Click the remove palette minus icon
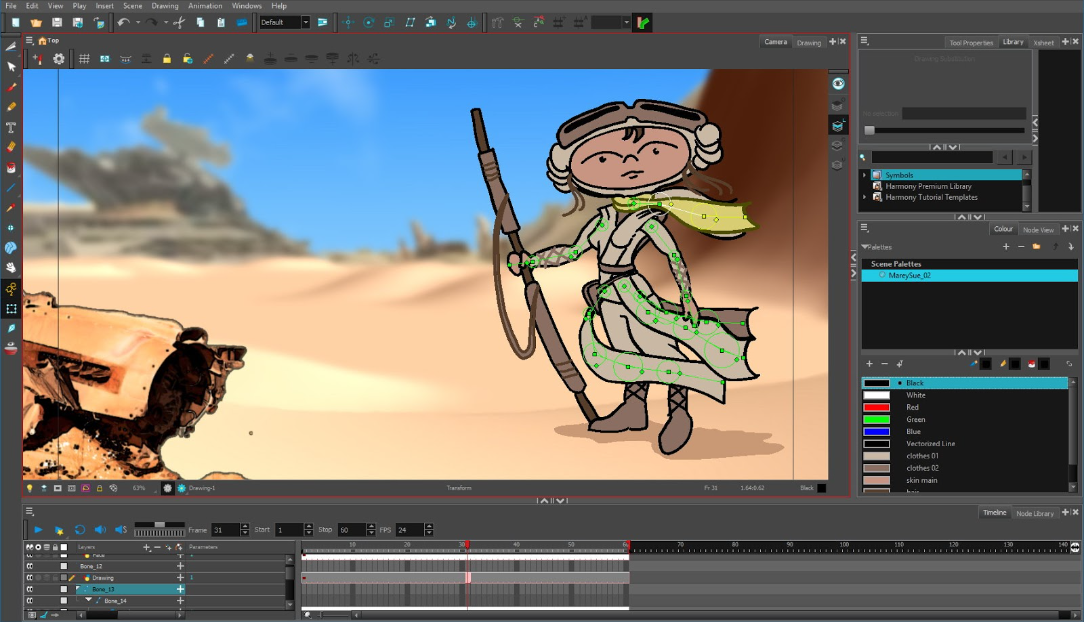This screenshot has width=1084, height=622. coord(1021,247)
